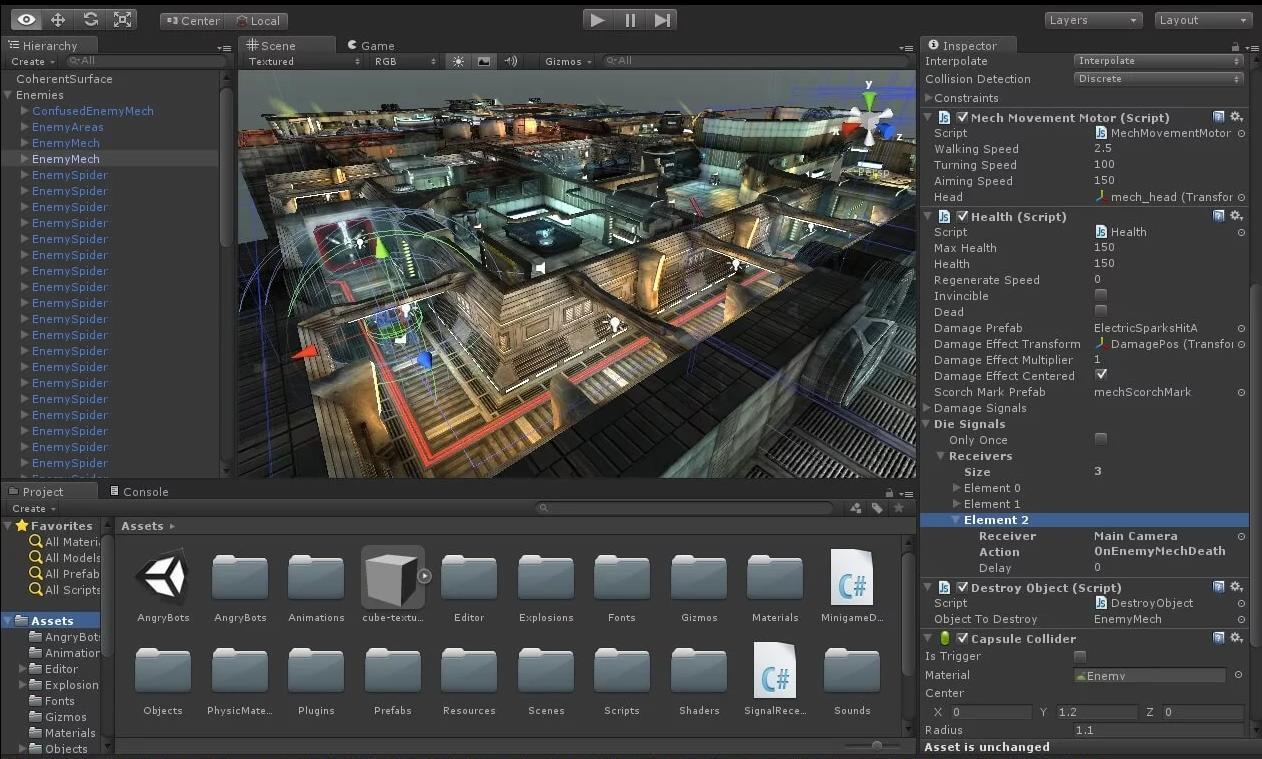Open Capsule Collider help icon
Image resolution: width=1262 pixels, height=759 pixels.
coord(1219,638)
